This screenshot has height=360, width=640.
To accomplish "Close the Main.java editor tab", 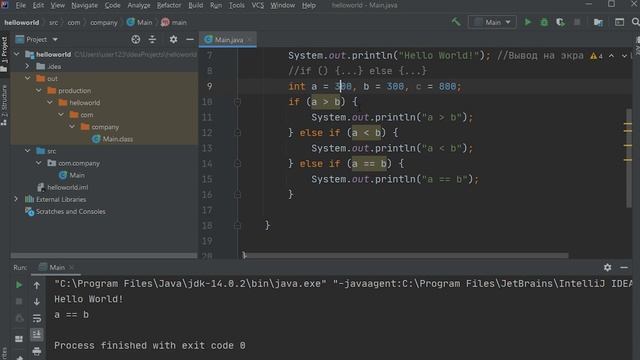I will [249, 40].
